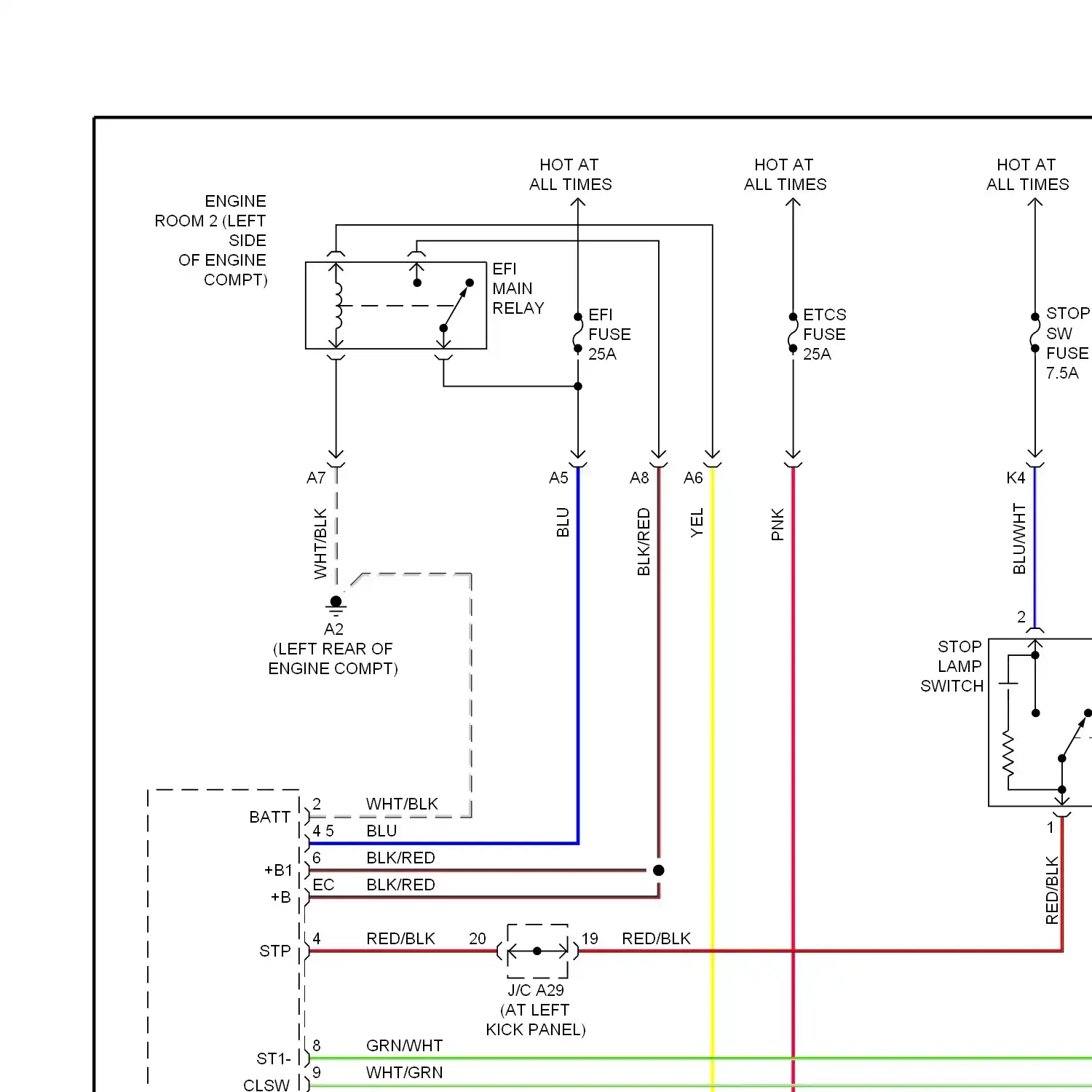Click the pink vertical wire under ETCS fuse

click(793, 779)
